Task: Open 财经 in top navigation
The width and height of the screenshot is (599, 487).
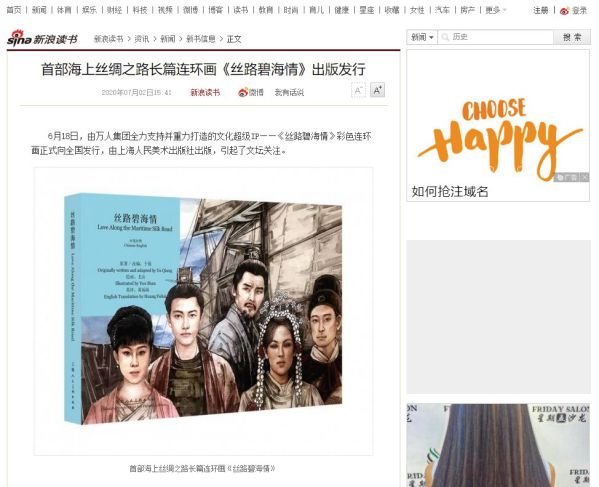Action: [x=114, y=10]
